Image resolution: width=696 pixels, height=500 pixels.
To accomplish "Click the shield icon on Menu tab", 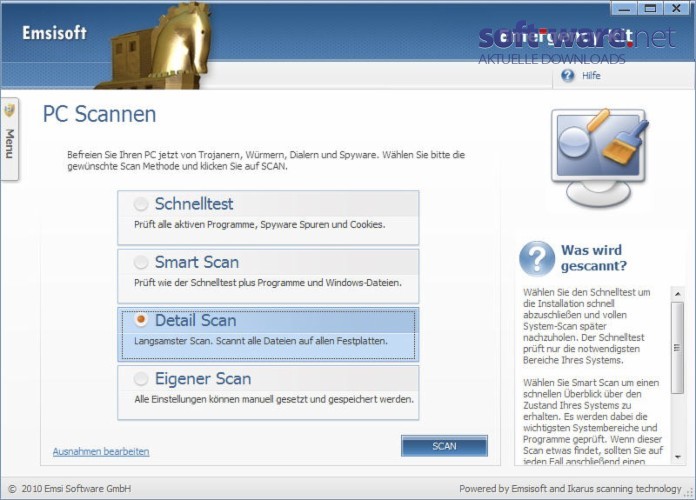I will point(9,110).
